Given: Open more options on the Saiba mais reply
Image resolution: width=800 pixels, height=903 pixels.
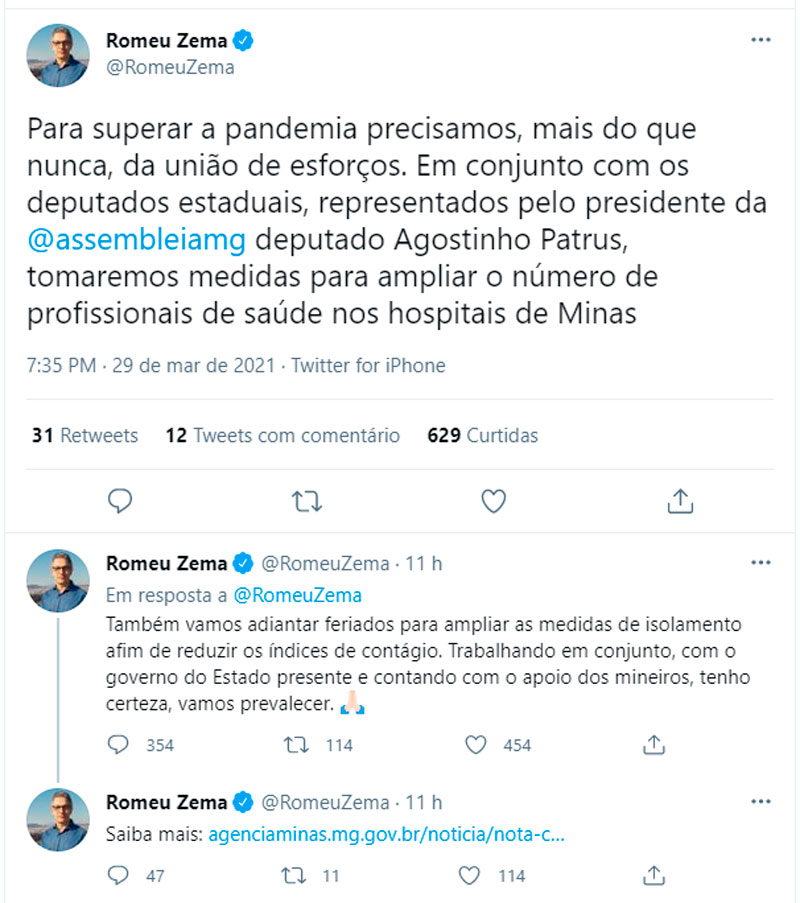Looking at the screenshot, I should 760,802.
